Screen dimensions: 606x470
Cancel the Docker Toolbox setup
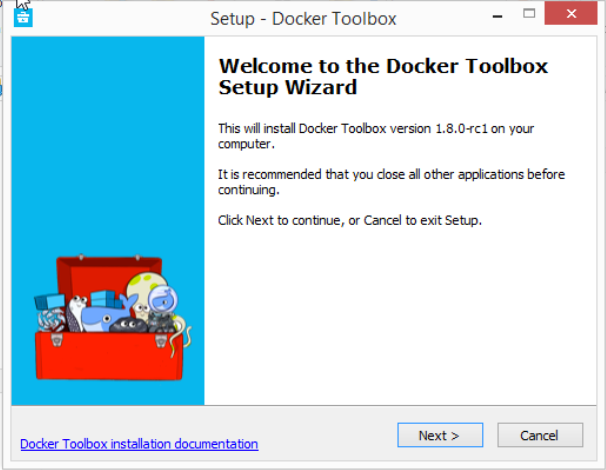pyautogui.click(x=539, y=435)
